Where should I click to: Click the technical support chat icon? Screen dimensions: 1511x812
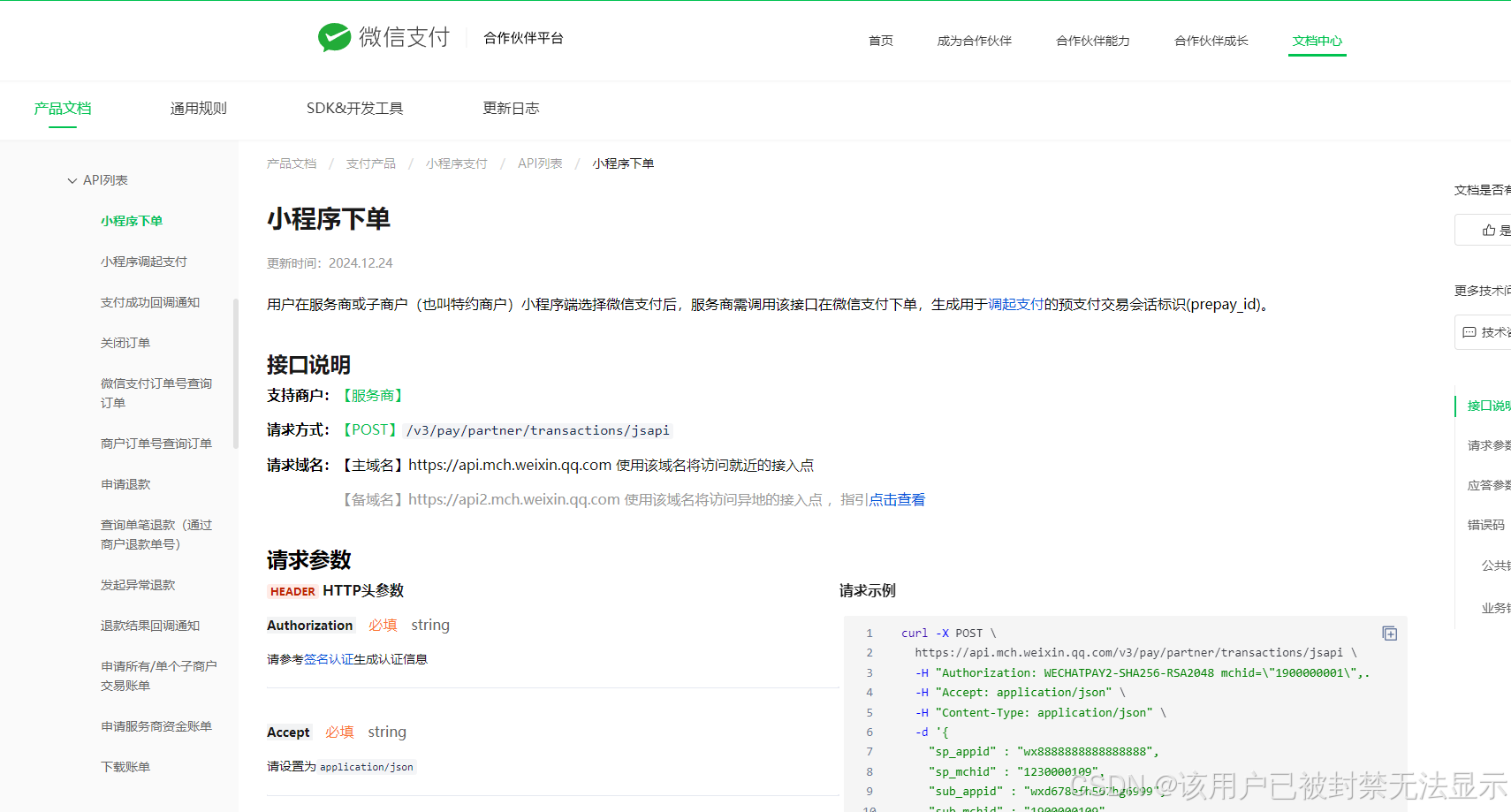click(1469, 332)
